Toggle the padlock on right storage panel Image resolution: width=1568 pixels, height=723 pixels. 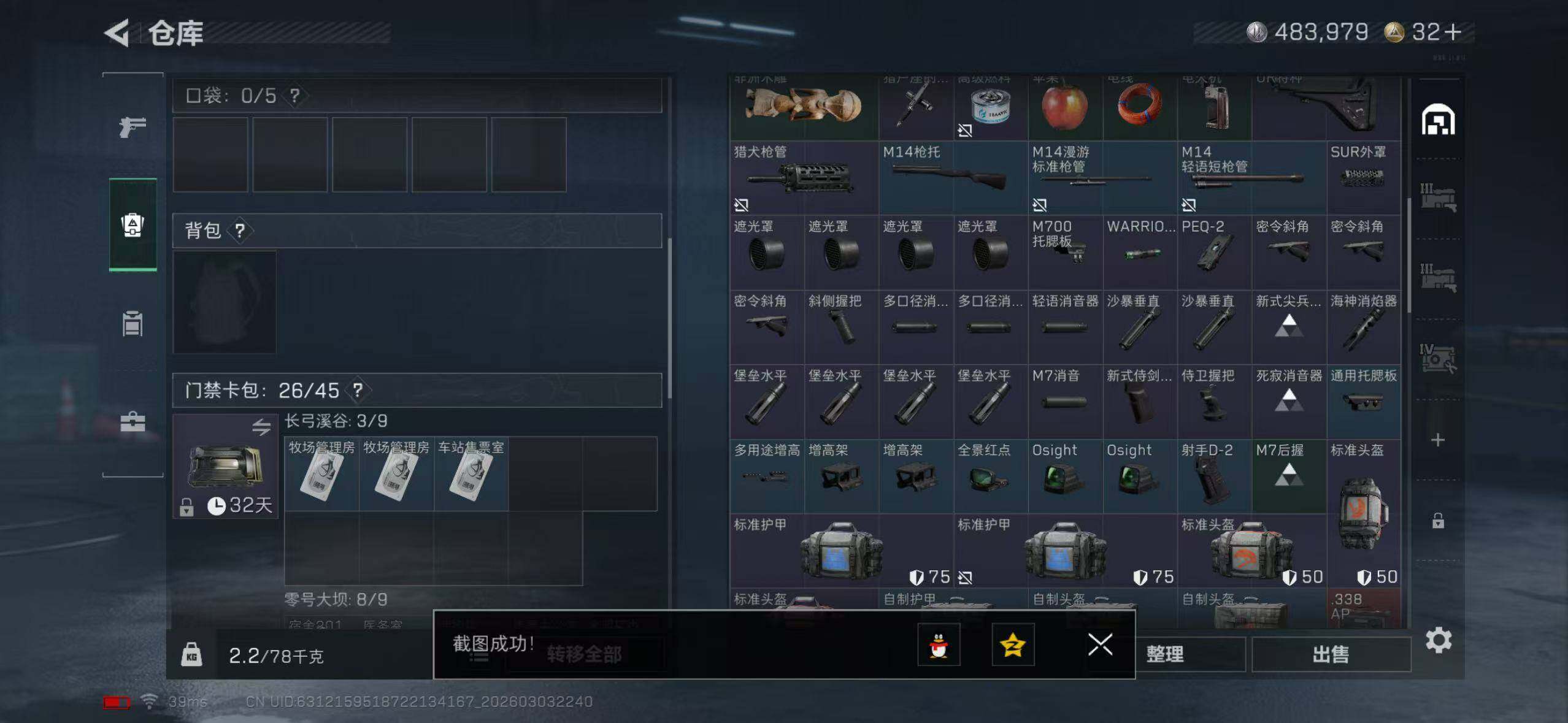[x=1438, y=521]
